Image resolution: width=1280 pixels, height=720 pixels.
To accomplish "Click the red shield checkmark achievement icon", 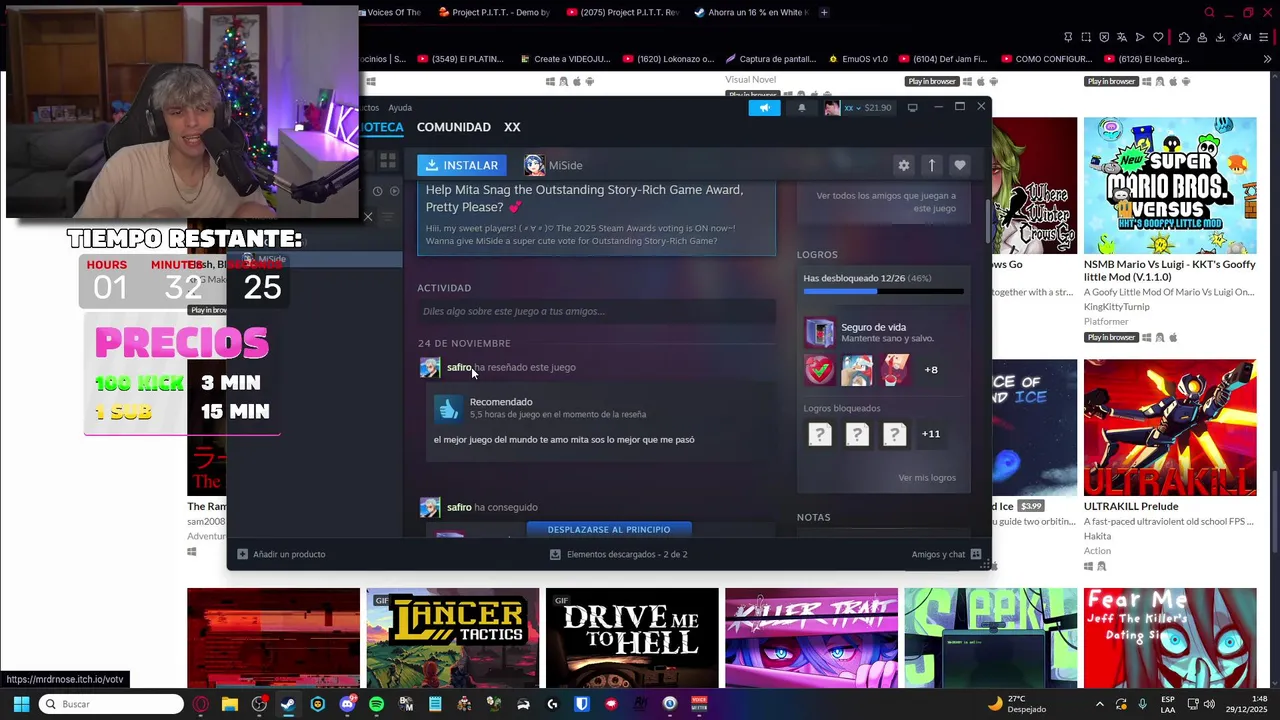I will (x=820, y=370).
